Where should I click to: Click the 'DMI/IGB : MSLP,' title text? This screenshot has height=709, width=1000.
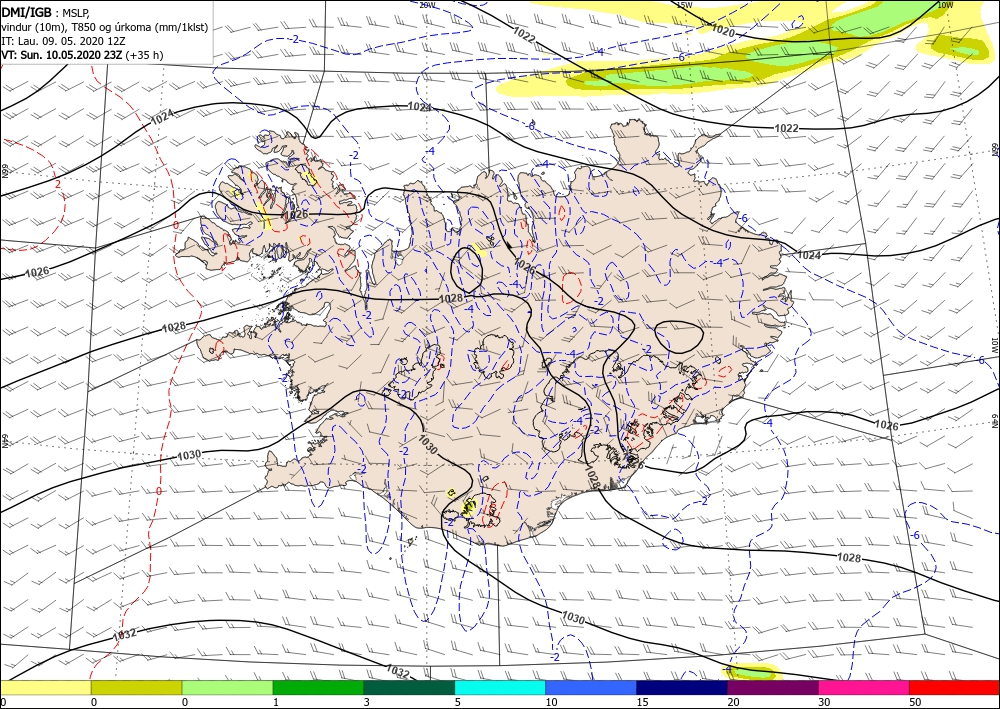tap(46, 11)
